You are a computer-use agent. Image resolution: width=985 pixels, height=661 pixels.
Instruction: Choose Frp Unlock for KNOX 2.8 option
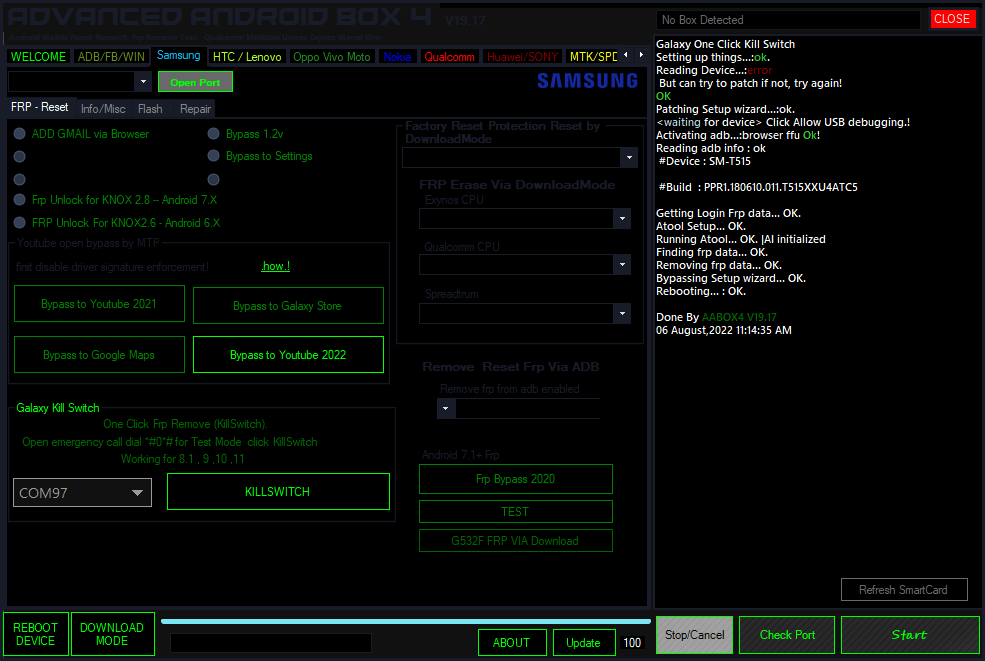[20, 200]
